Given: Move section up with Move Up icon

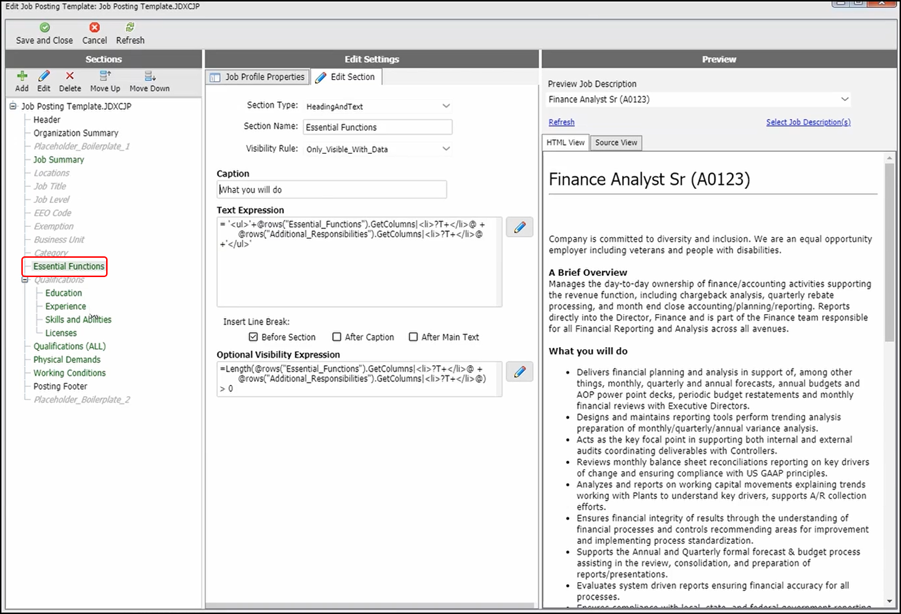Looking at the screenshot, I should coord(105,76).
